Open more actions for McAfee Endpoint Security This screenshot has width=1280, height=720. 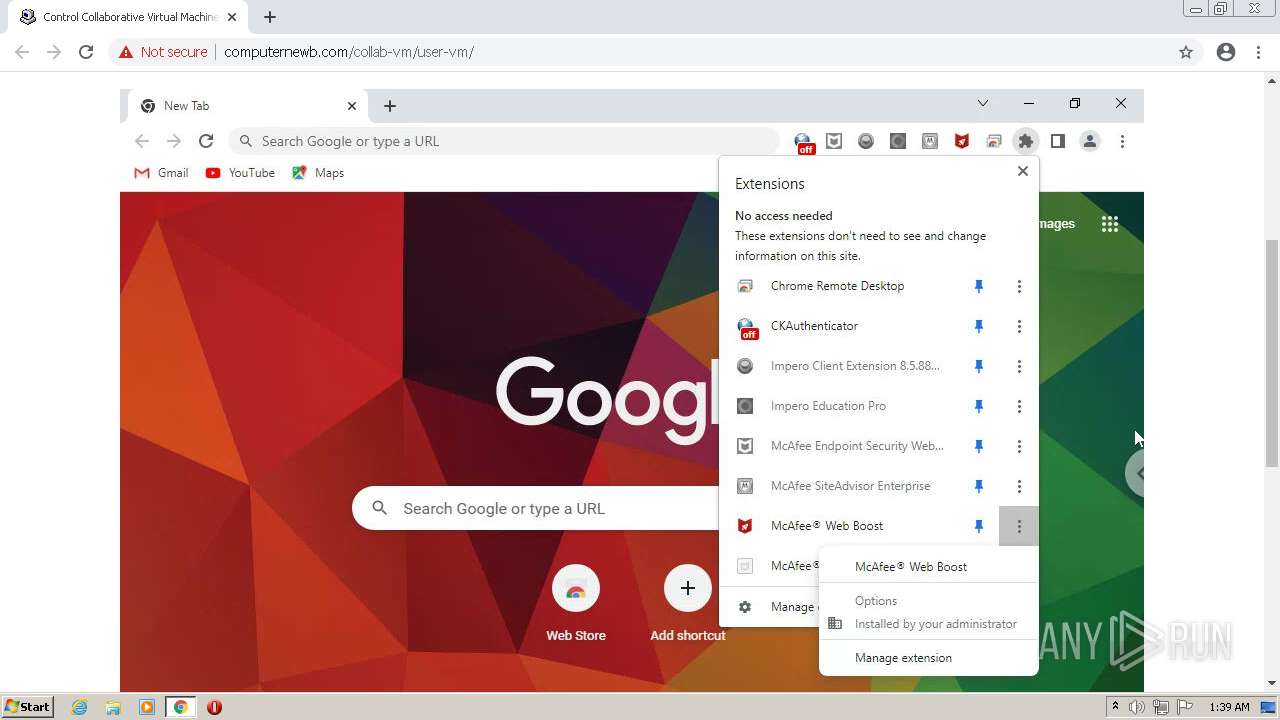1019,446
